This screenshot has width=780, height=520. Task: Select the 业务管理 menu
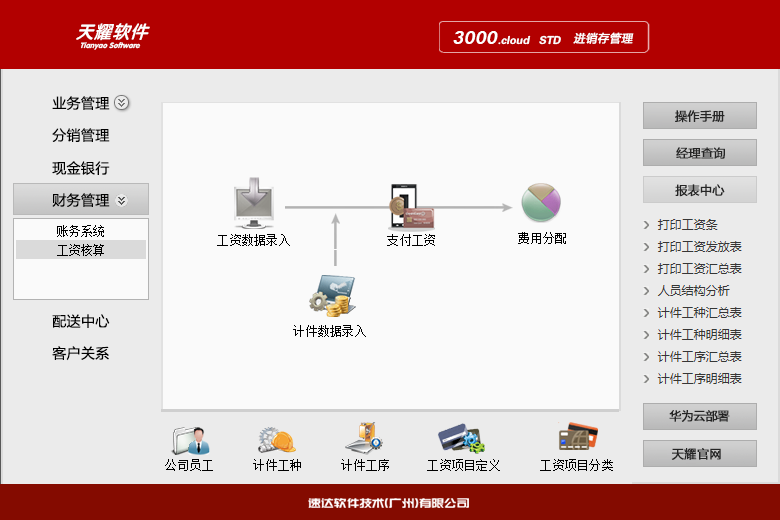(81, 104)
